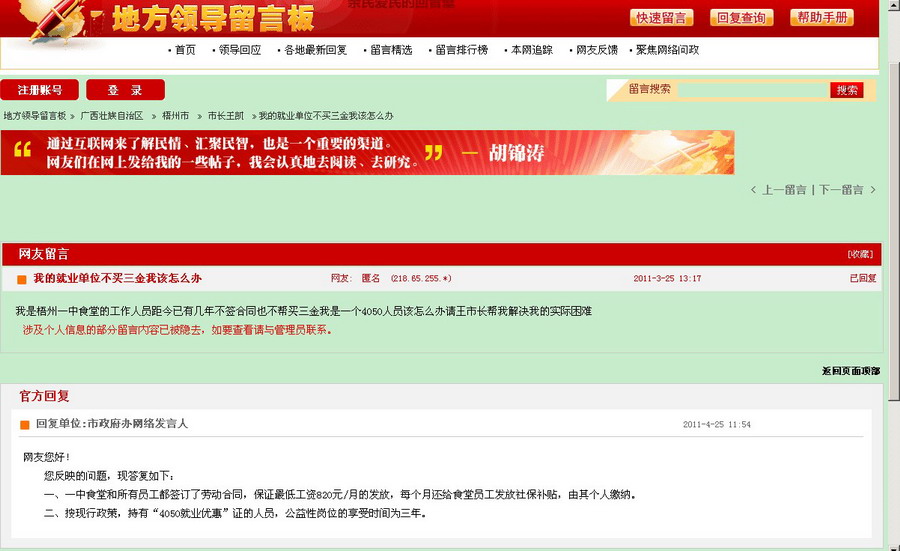
Task: Click the 地方领导留言板 site logo
Action: tap(212, 18)
